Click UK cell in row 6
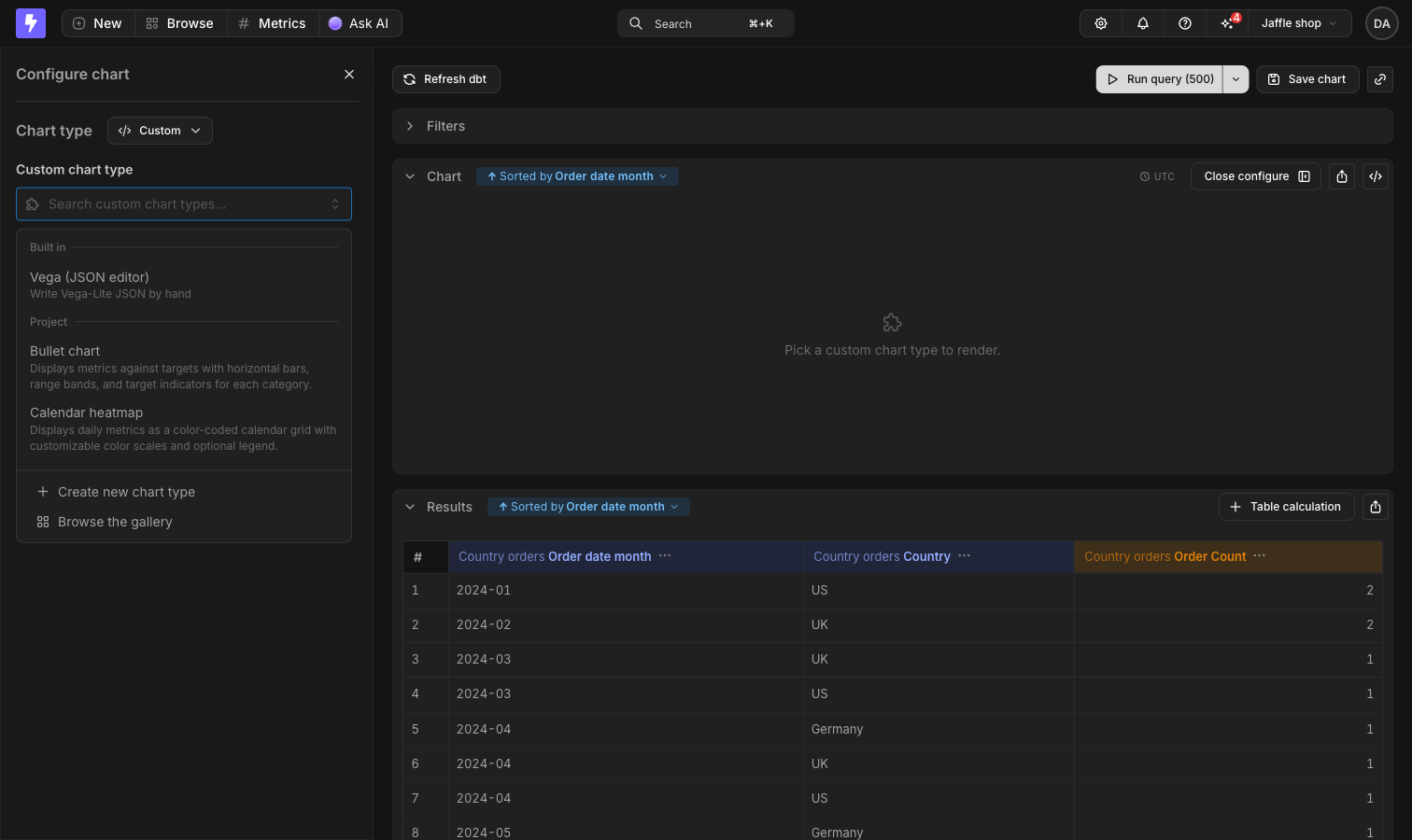This screenshot has height=840, width=1412. (x=939, y=763)
